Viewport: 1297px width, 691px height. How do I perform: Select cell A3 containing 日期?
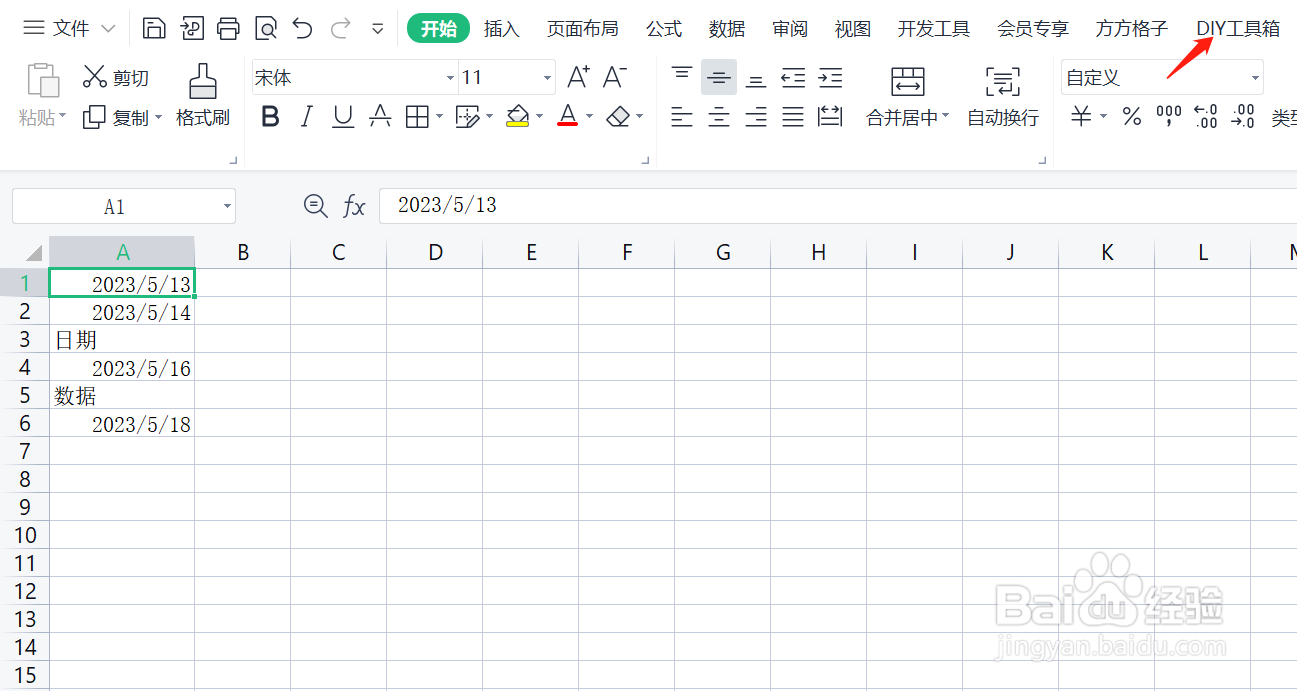122,340
